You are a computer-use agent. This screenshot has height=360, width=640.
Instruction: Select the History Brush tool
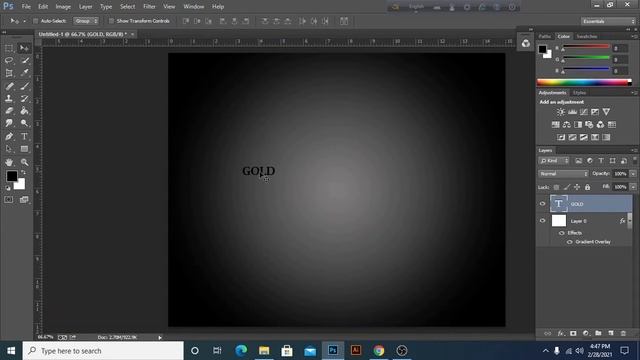click(x=24, y=98)
